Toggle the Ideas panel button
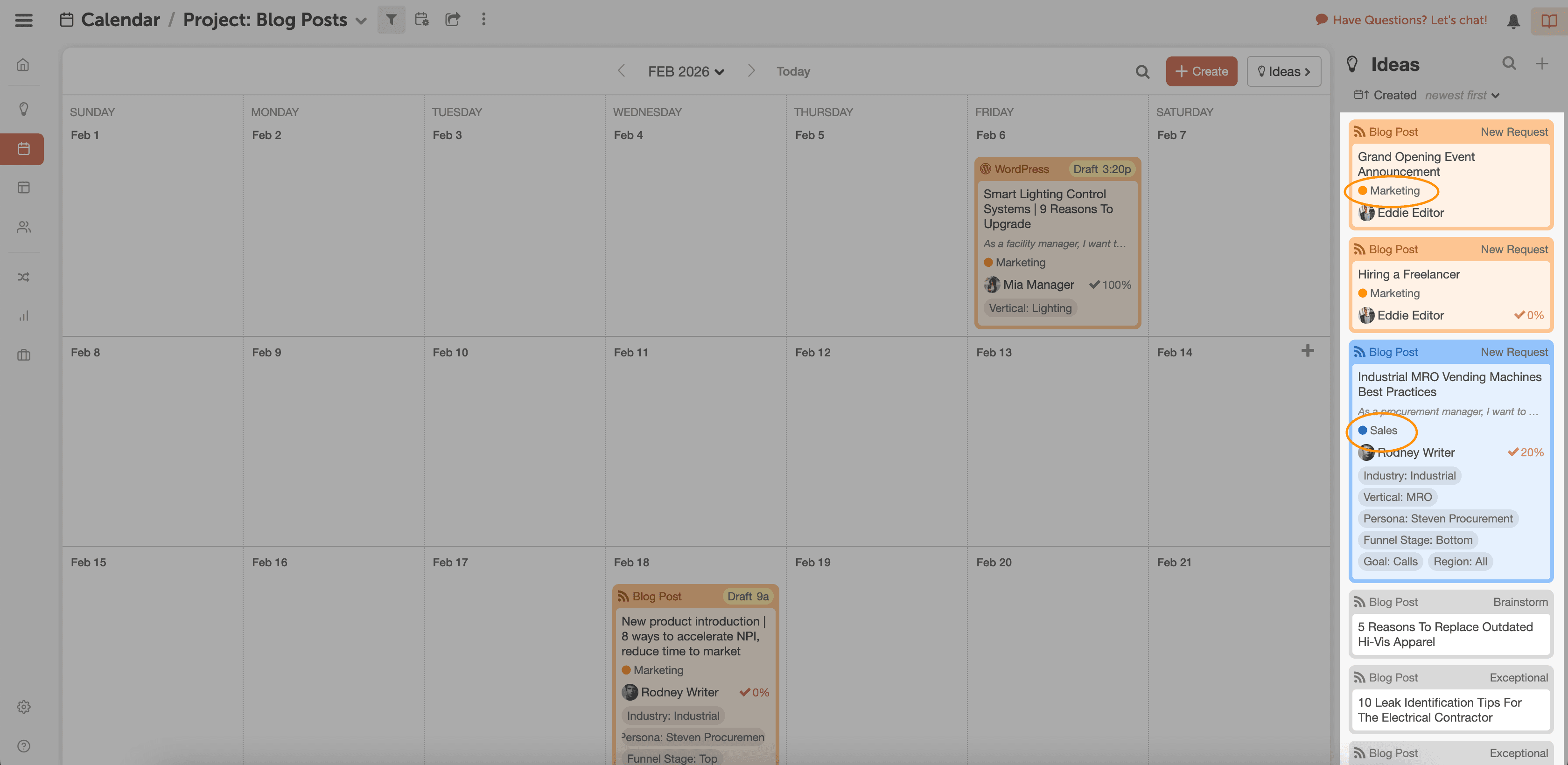The image size is (1568, 765). click(1284, 71)
